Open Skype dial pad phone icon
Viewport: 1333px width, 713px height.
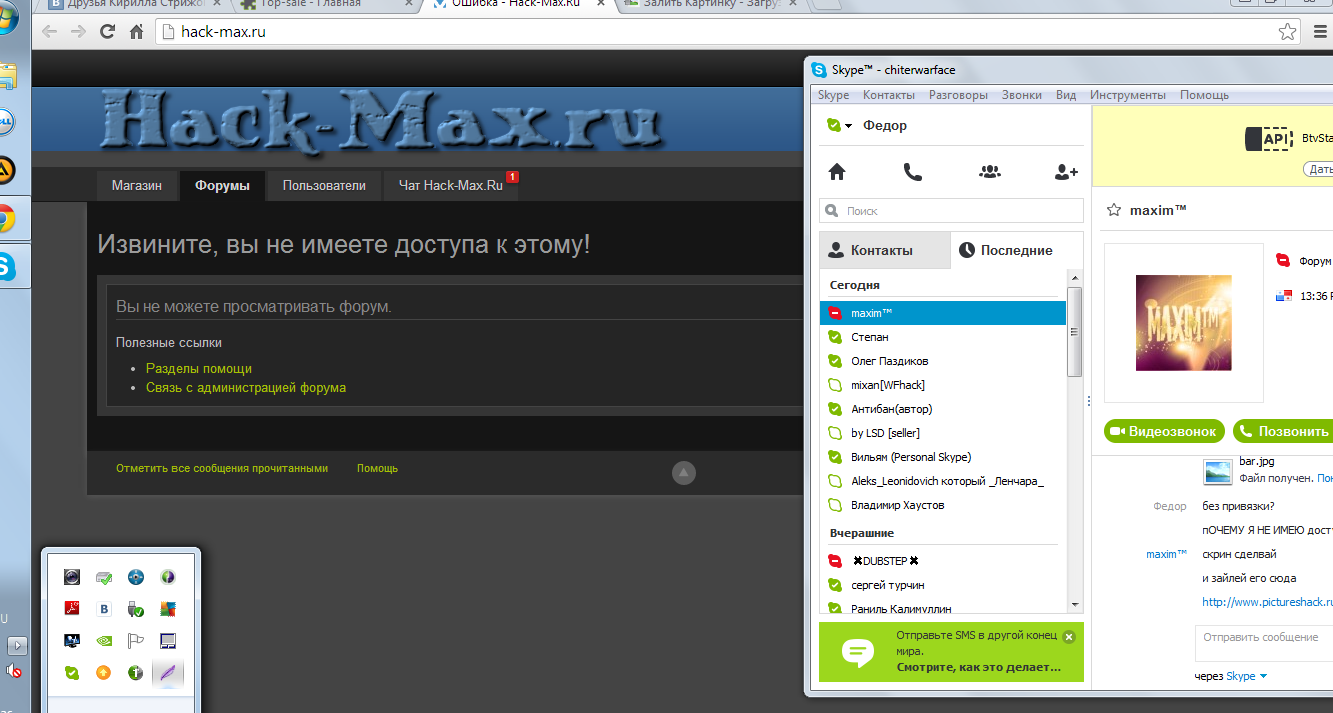point(913,172)
